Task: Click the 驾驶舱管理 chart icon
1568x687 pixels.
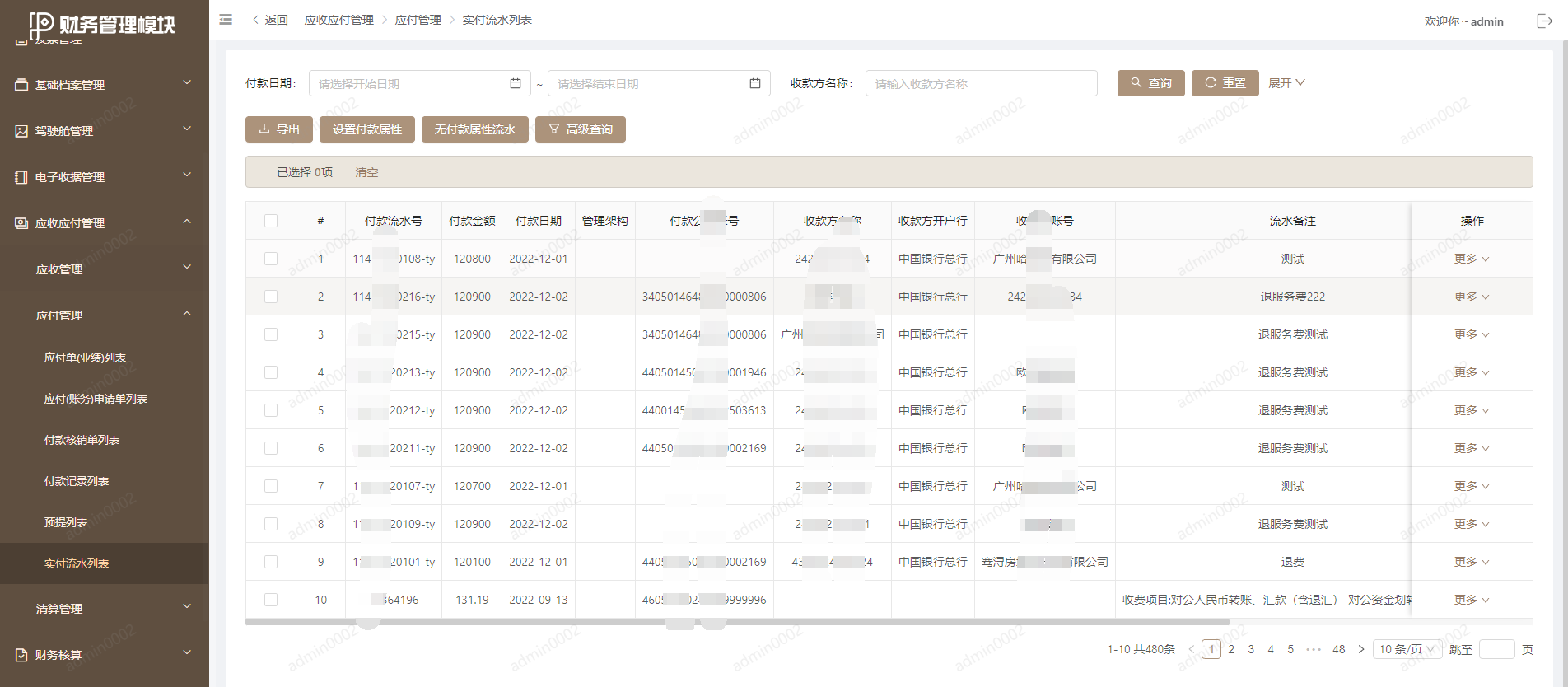Action: click(21, 131)
